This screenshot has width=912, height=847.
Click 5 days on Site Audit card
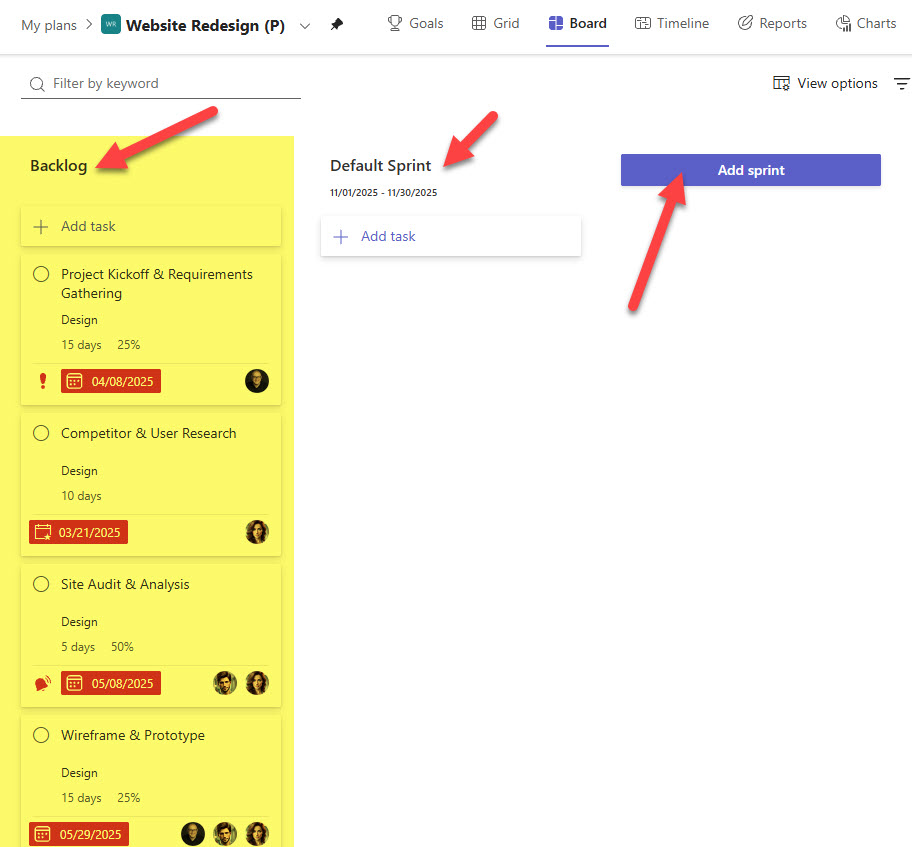(78, 647)
